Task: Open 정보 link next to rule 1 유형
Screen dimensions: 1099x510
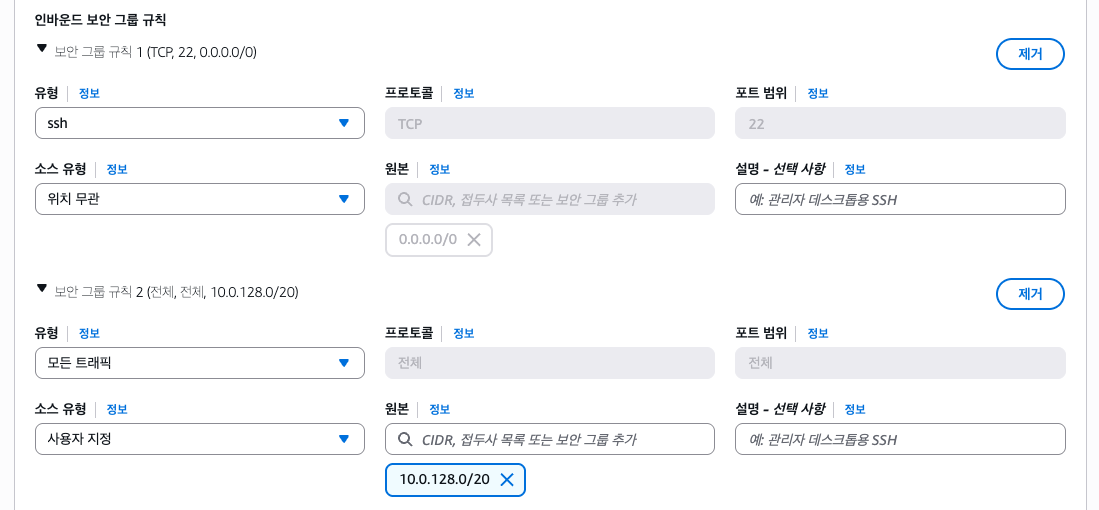Action: tap(89, 93)
